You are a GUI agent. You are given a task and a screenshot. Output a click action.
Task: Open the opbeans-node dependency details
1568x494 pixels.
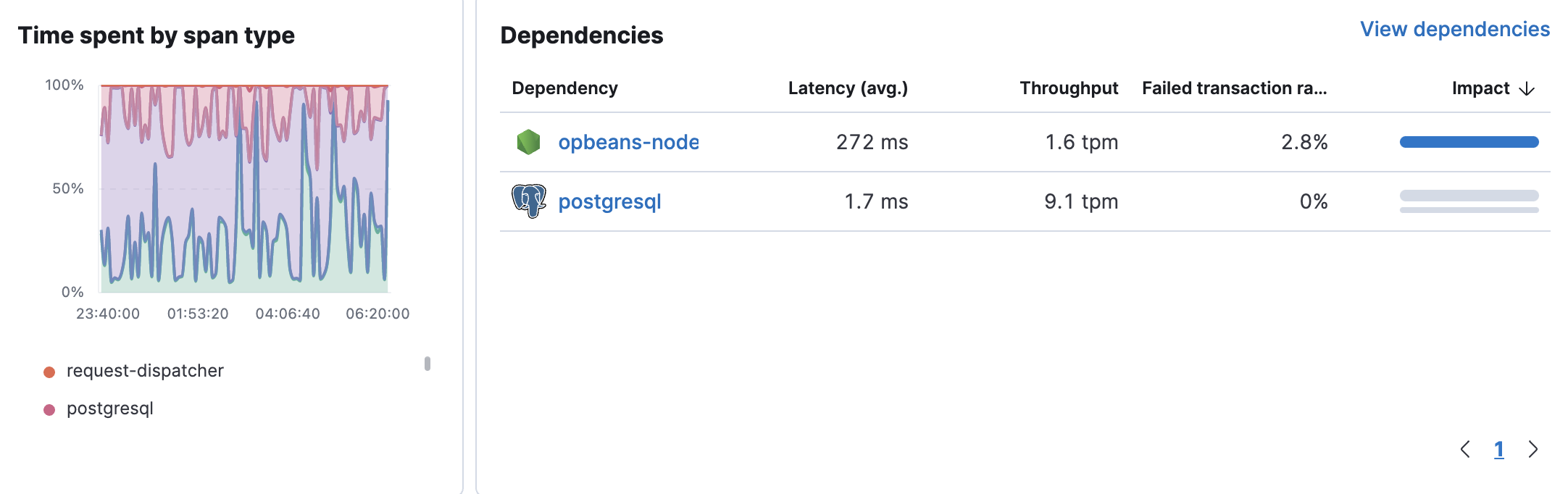pos(627,142)
